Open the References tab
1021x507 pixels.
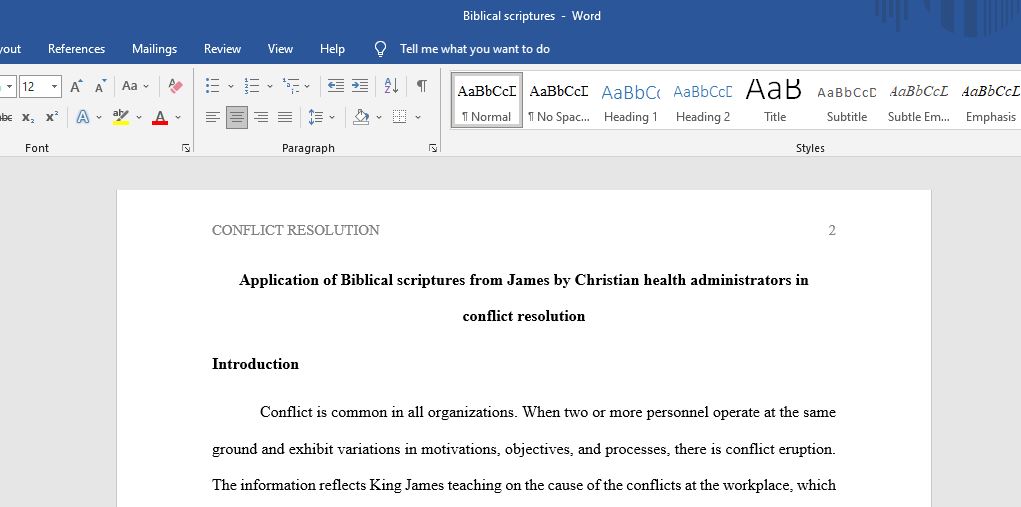point(76,49)
